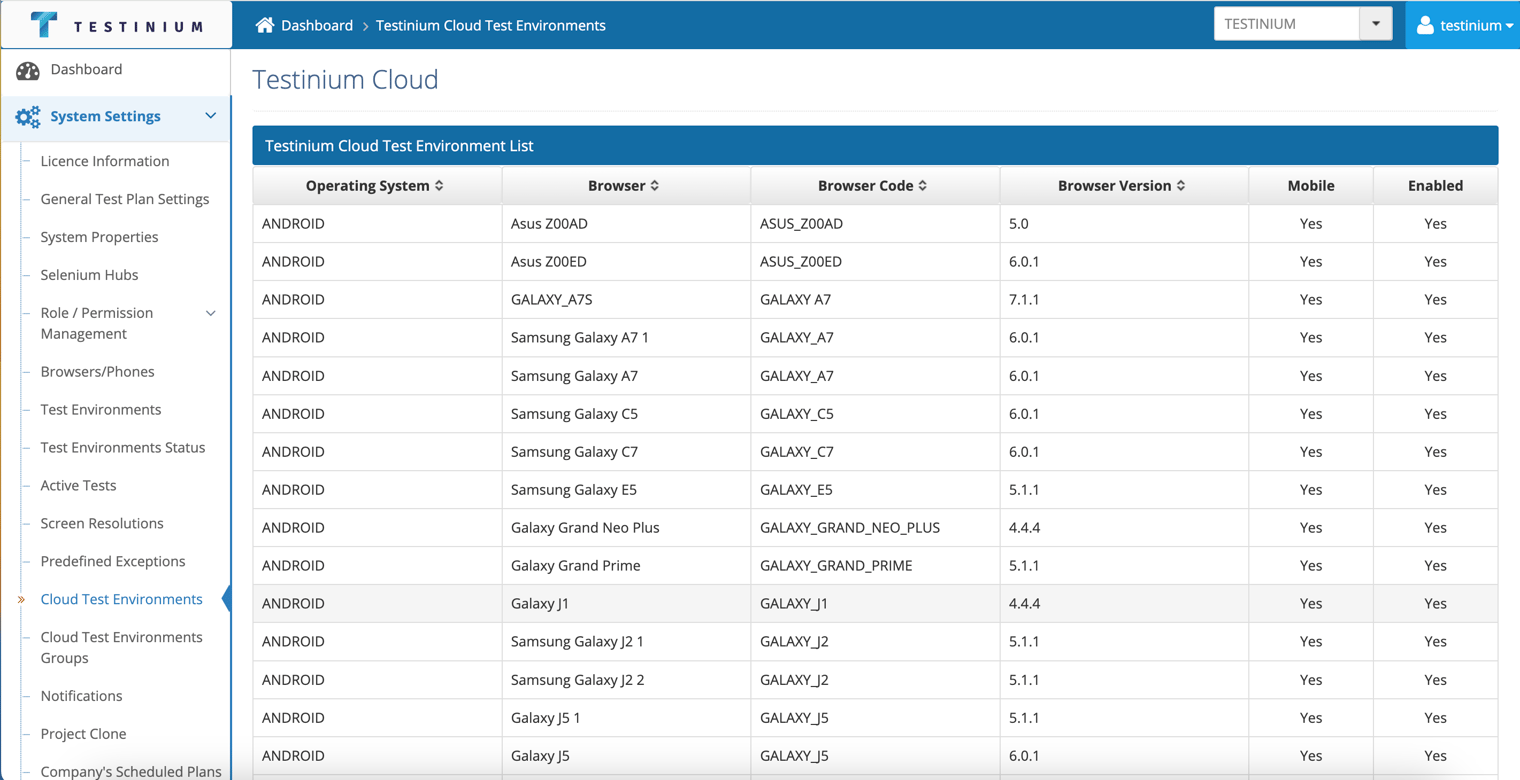Click the Testinium logo
1520x780 pixels.
pyautogui.click(x=117, y=25)
